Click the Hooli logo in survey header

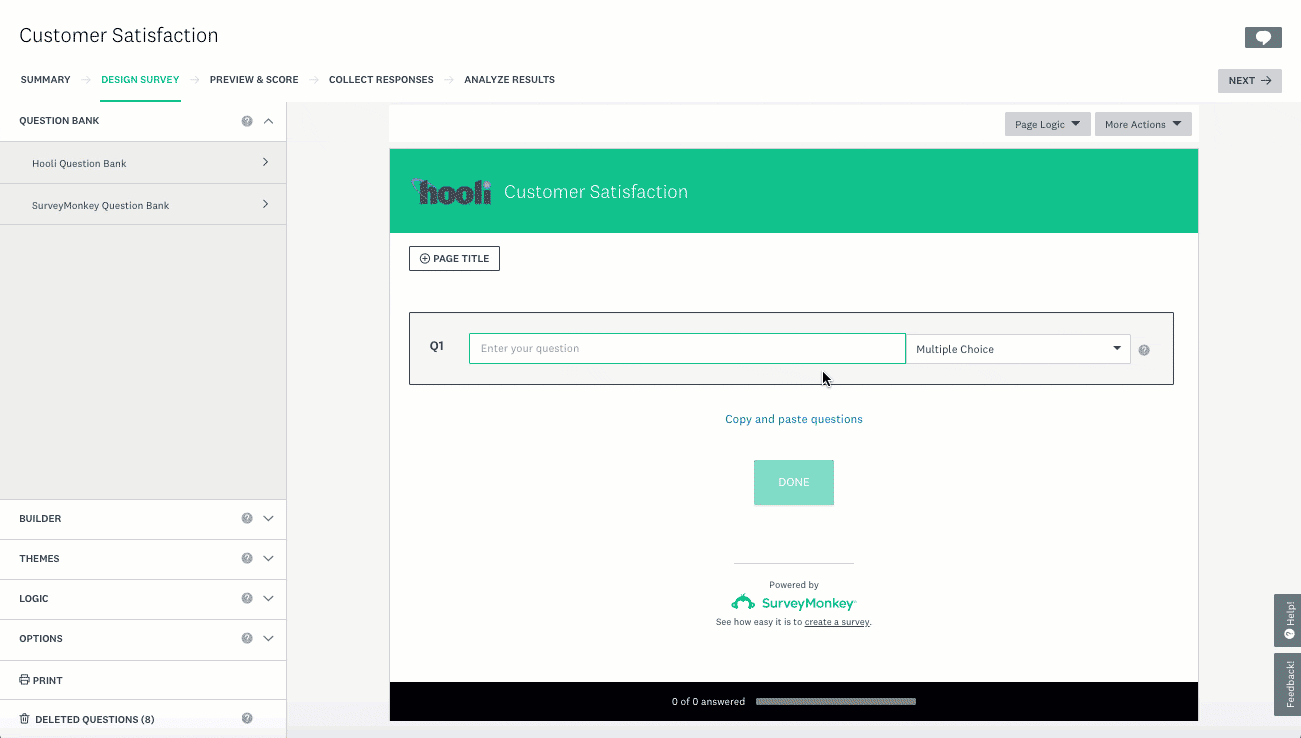tap(452, 192)
